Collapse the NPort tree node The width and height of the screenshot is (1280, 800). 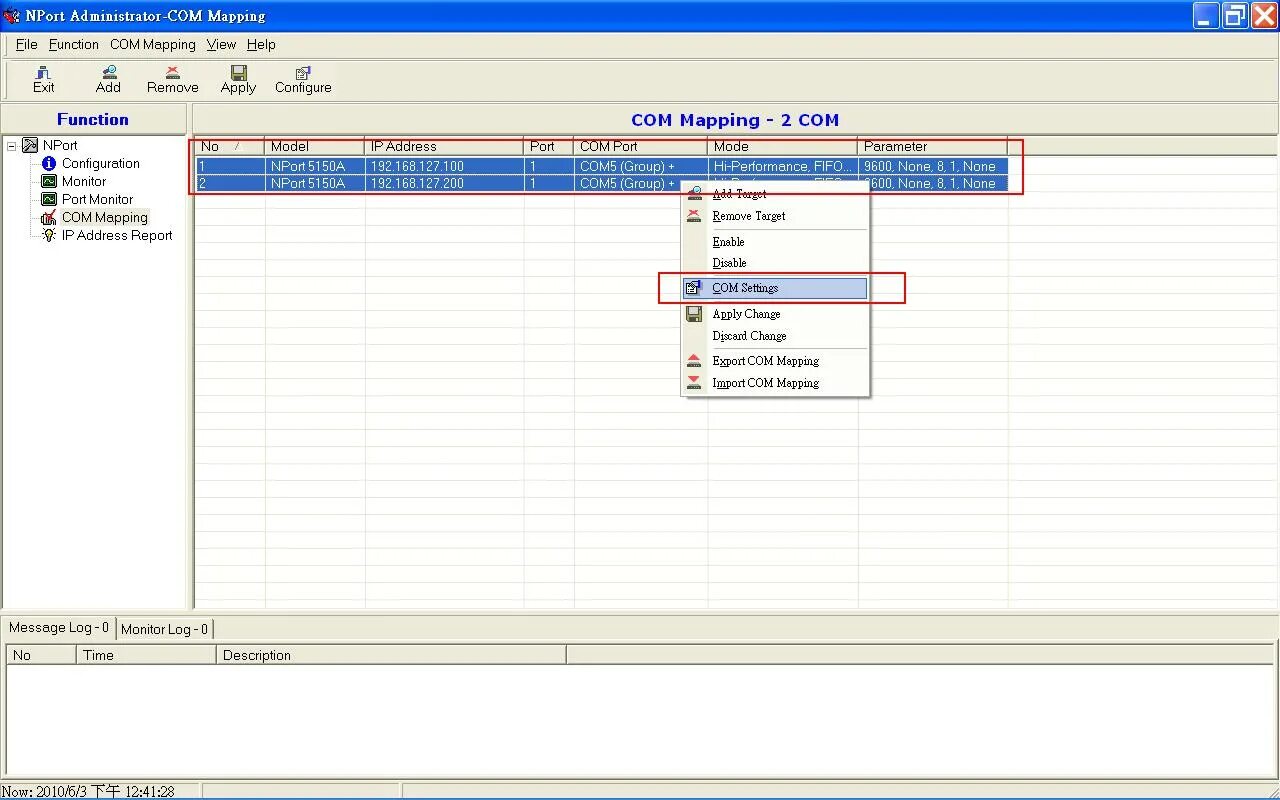11,146
